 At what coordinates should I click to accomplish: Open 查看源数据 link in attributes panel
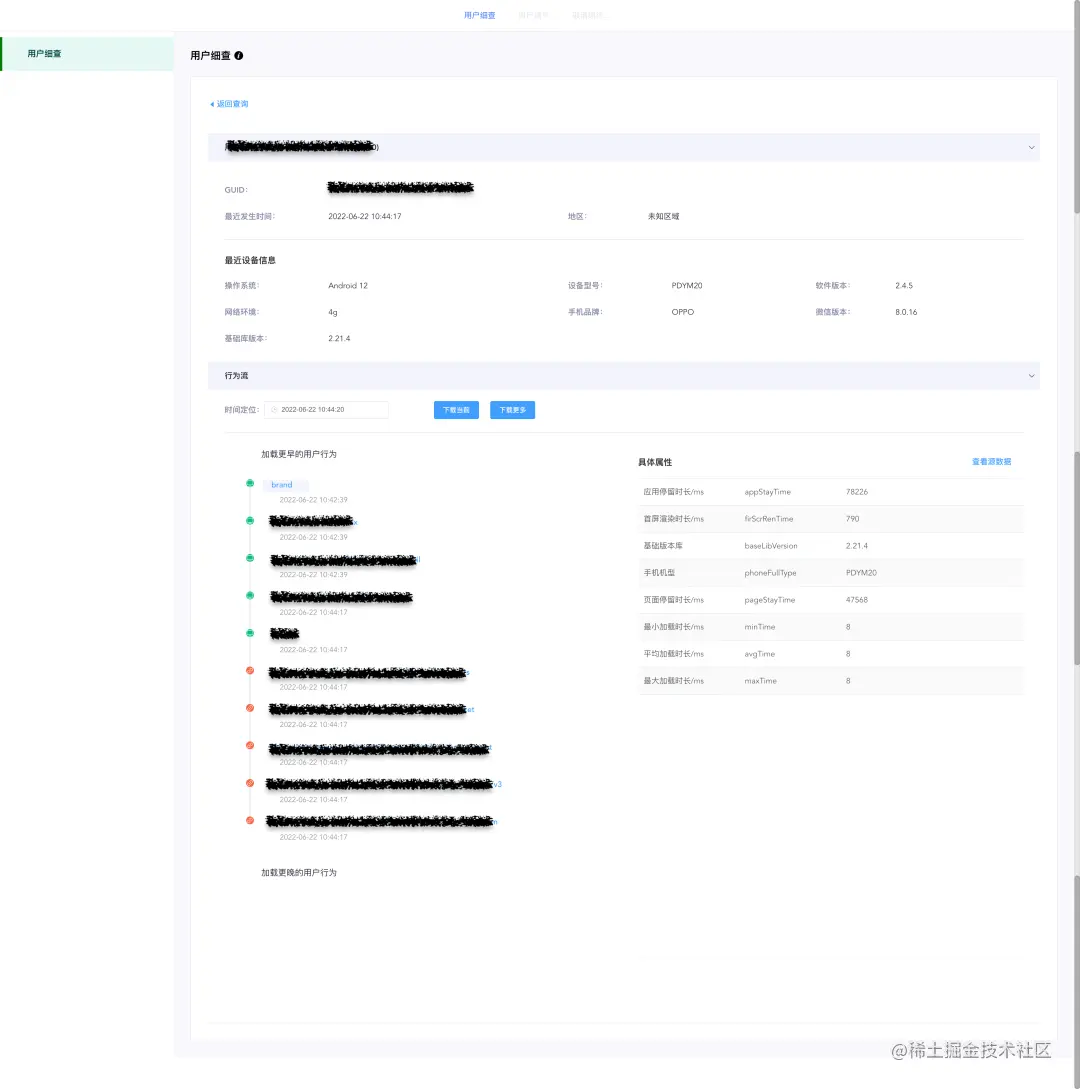coord(991,462)
